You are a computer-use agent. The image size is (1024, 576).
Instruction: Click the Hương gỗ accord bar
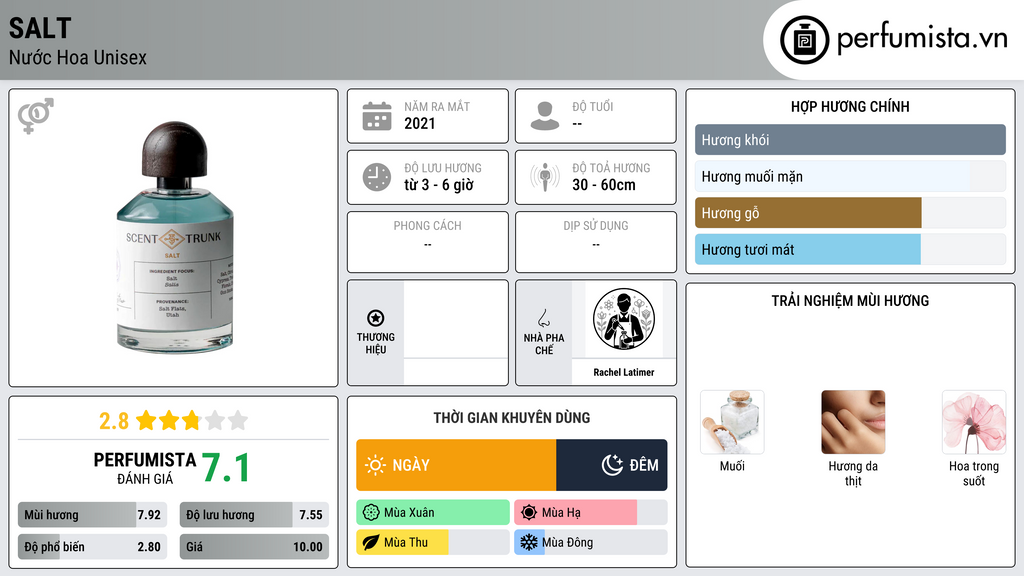tap(850, 213)
